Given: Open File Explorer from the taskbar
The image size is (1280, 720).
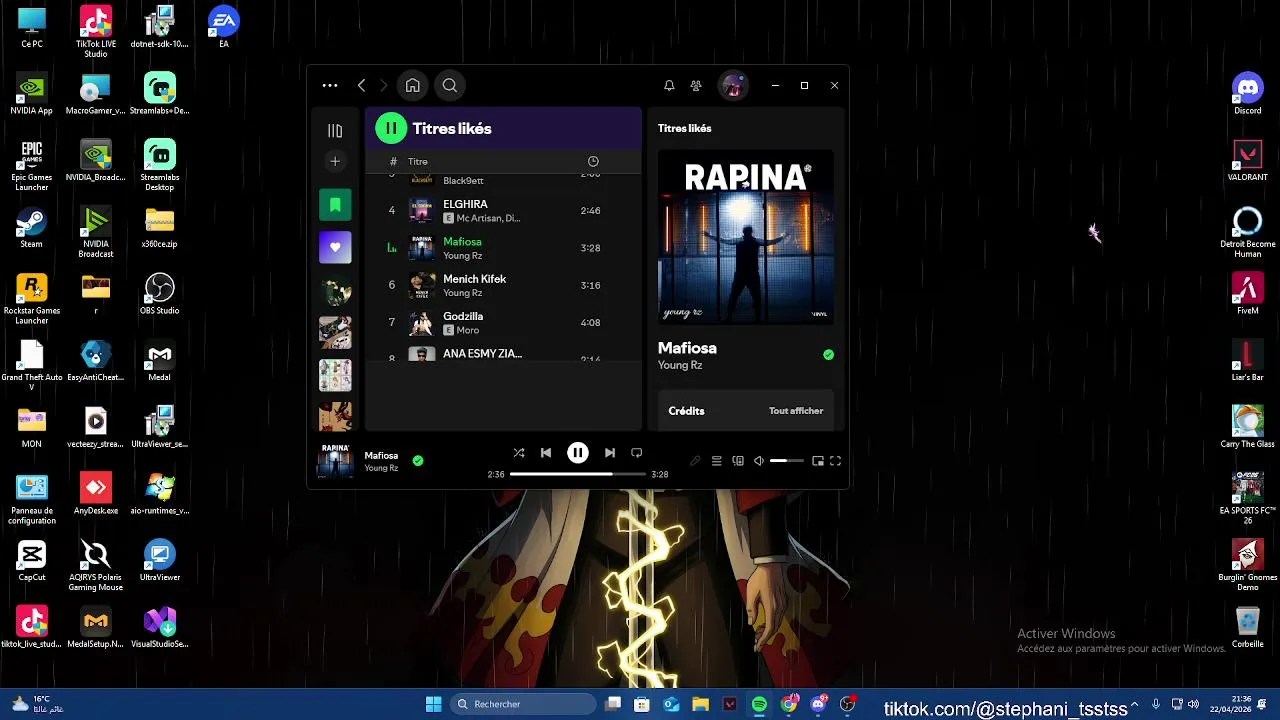Looking at the screenshot, I should pyautogui.click(x=700, y=705).
